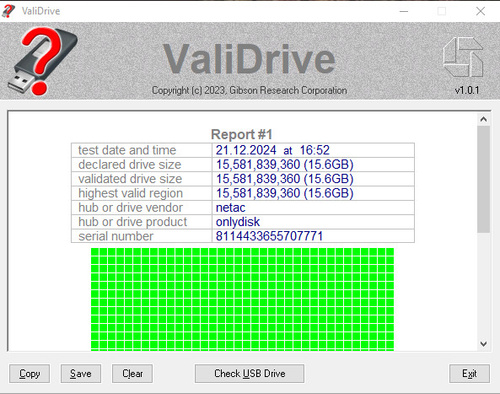Start the Check USB Drive test
The width and height of the screenshot is (500, 394).
tap(249, 373)
